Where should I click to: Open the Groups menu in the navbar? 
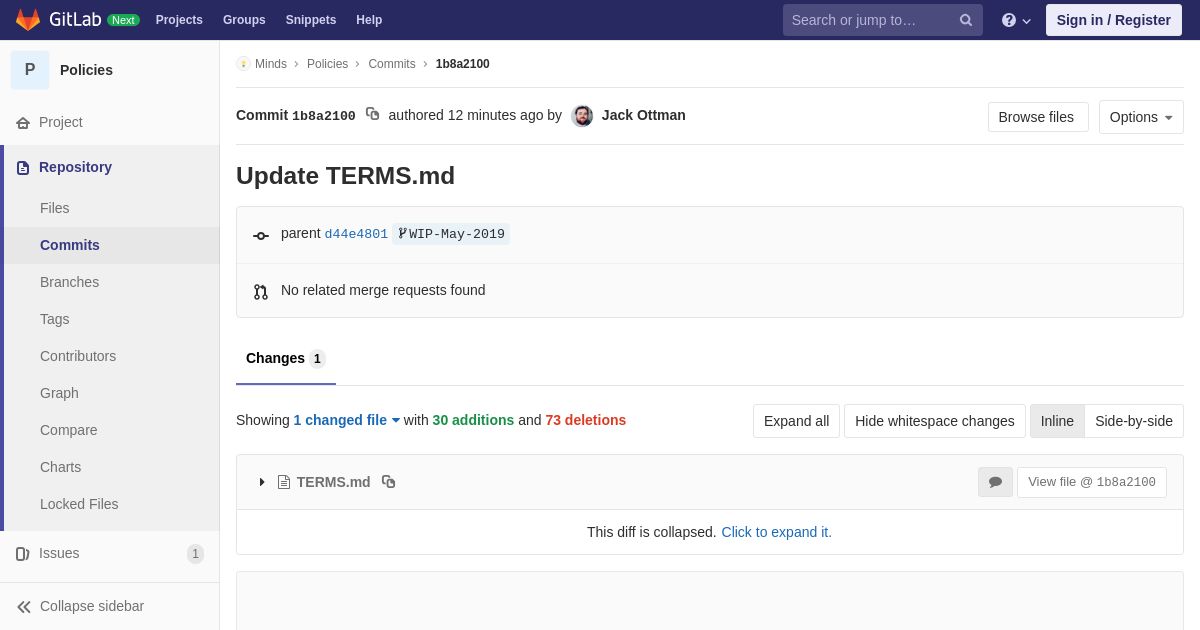[x=244, y=20]
